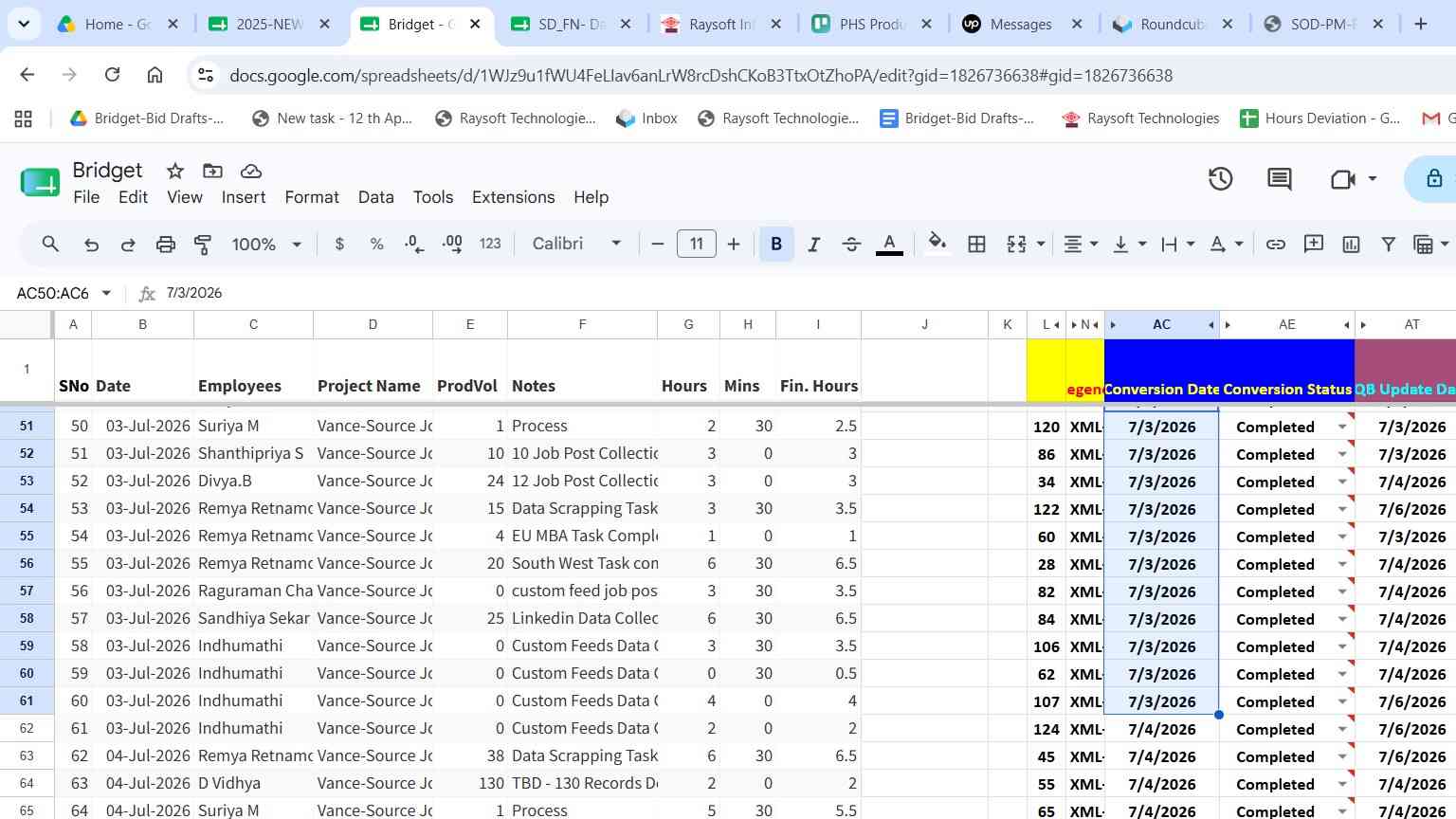Open the Calibri font dropdown
Viewport: 1456px width, 819px height.
tap(576, 244)
